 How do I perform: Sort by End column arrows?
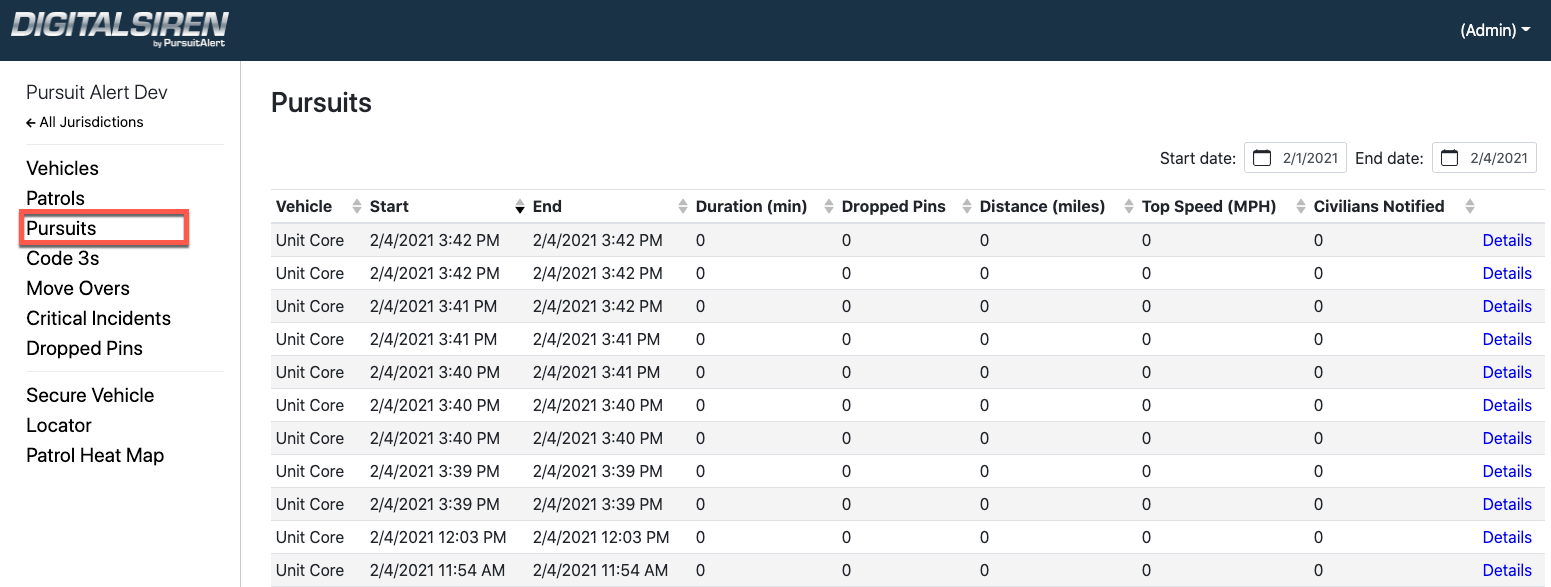tap(683, 207)
